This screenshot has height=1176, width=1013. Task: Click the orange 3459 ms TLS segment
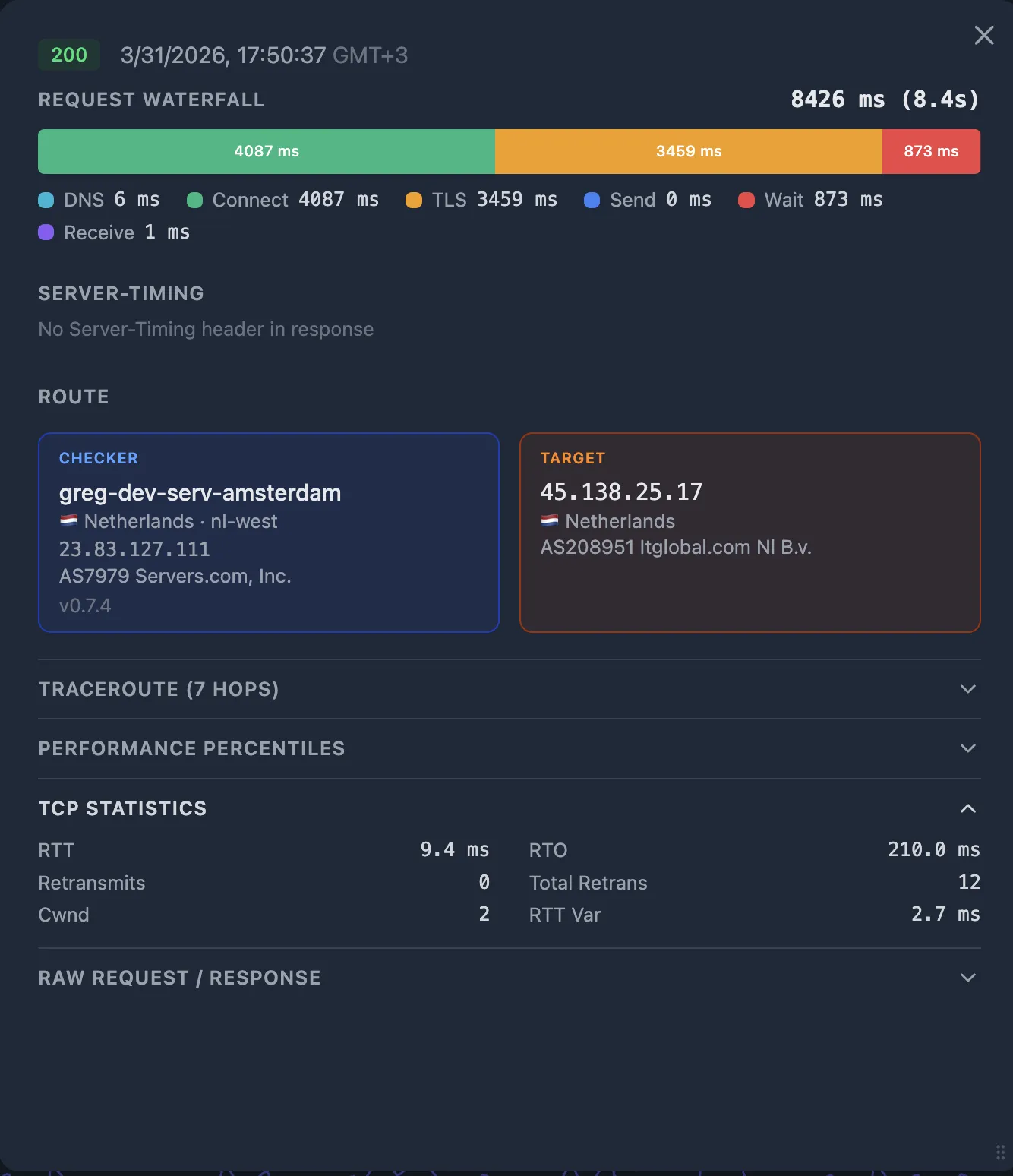click(x=688, y=151)
